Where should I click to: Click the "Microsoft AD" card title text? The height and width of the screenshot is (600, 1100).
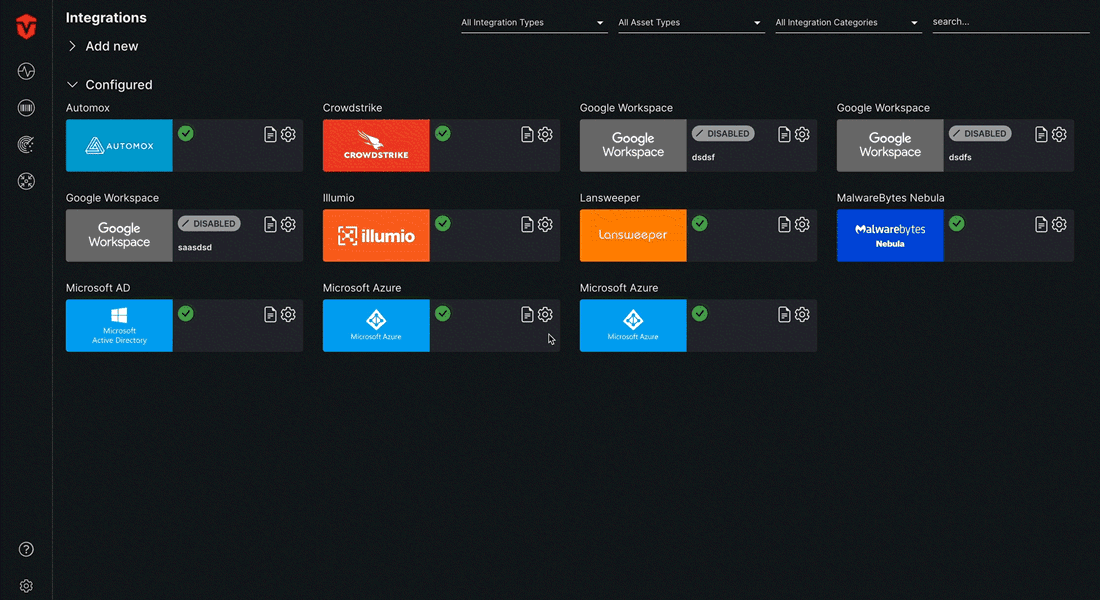click(x=98, y=288)
